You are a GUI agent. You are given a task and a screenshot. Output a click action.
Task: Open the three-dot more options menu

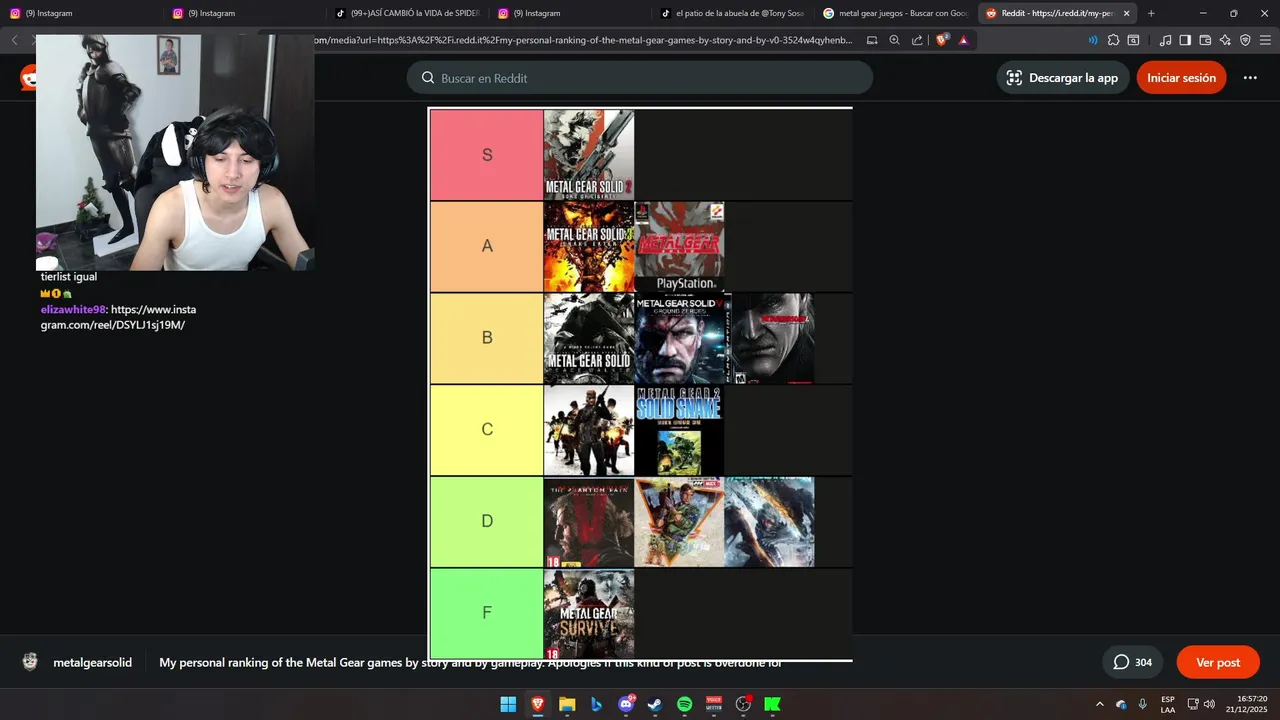tap(1250, 78)
